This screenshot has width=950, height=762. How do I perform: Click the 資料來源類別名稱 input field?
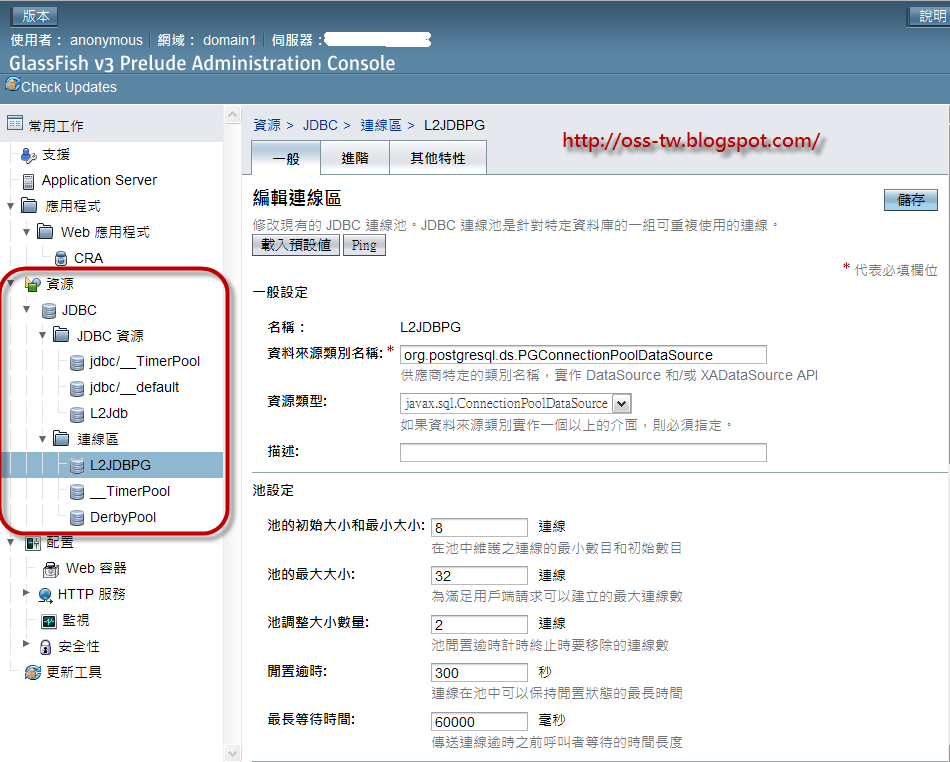[x=583, y=355]
